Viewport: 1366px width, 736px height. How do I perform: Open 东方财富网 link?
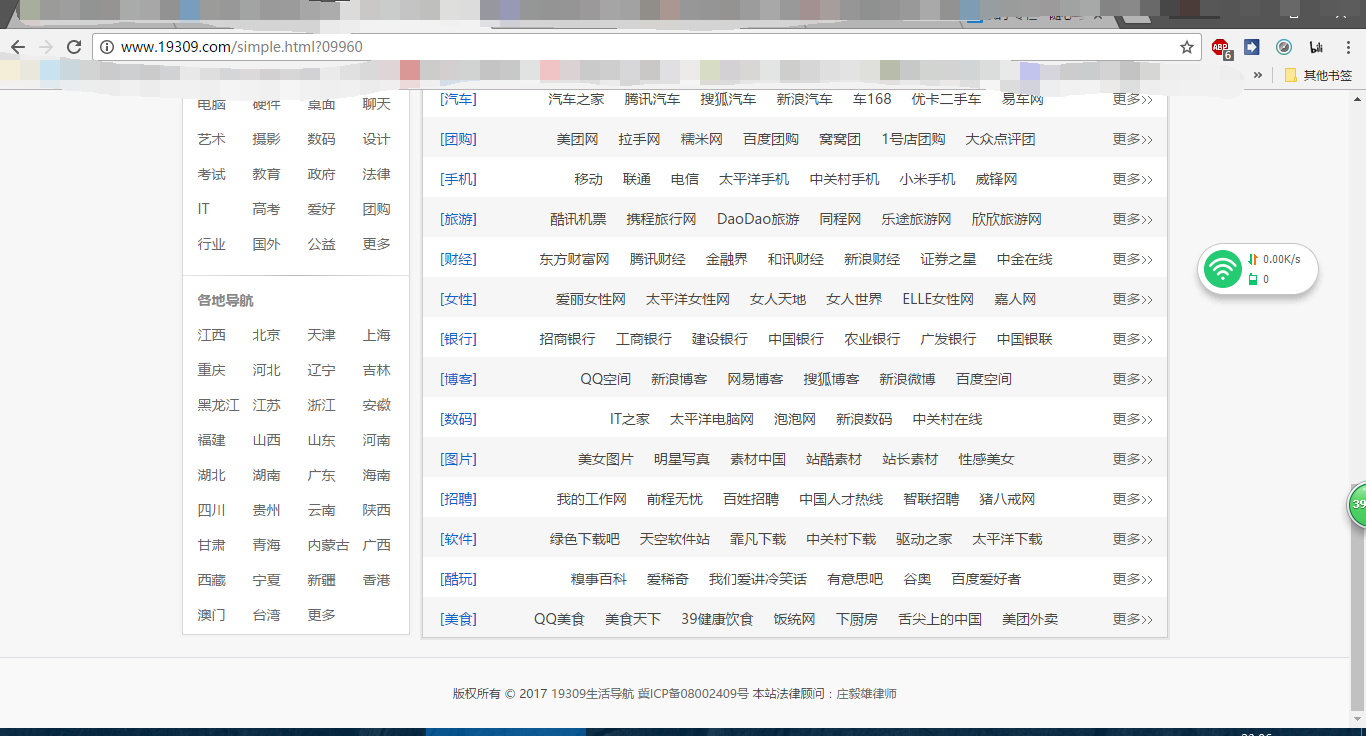click(574, 259)
